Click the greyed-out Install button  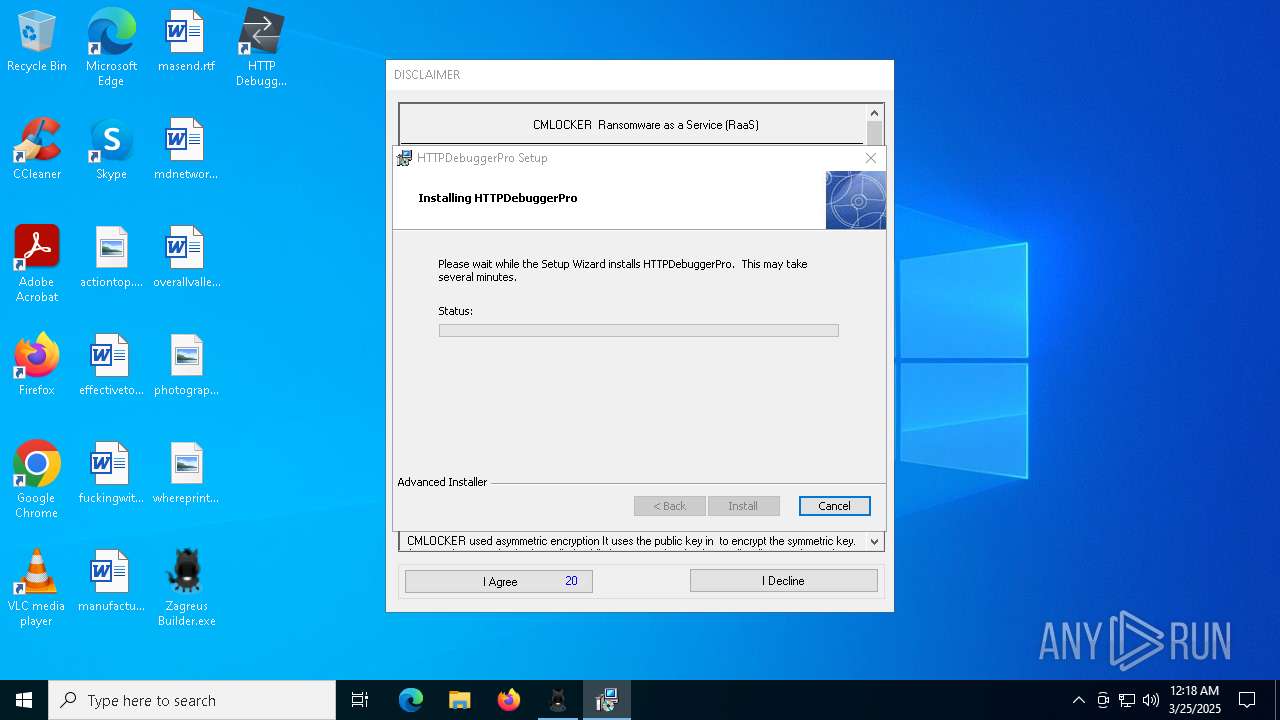click(743, 506)
